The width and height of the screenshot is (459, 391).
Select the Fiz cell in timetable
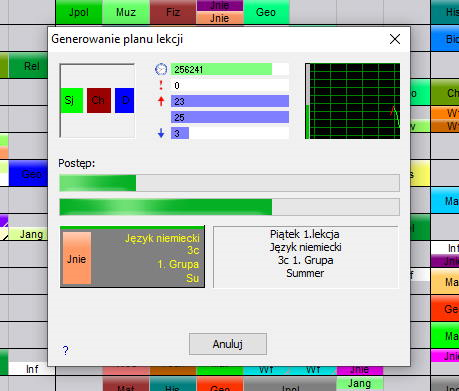point(173,12)
